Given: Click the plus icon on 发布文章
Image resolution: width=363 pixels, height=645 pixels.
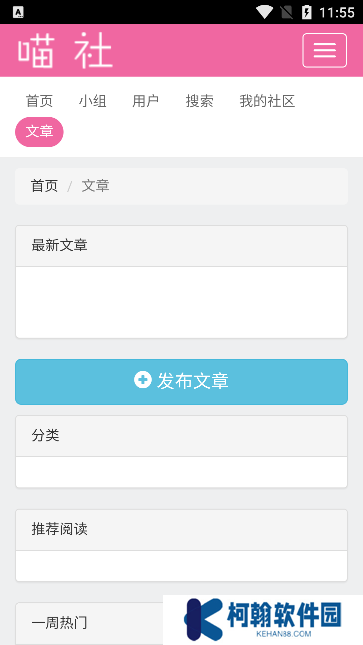Looking at the screenshot, I should (x=143, y=380).
